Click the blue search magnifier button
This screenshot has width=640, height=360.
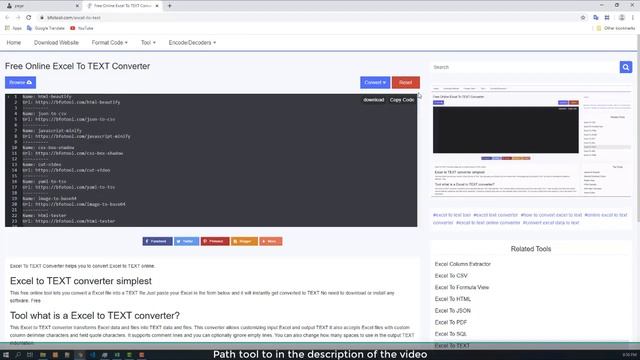(x=626, y=67)
